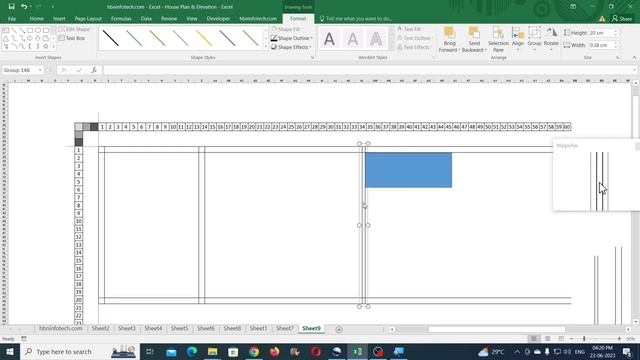Open Size dialog launcher

pyautogui.click(x=618, y=58)
